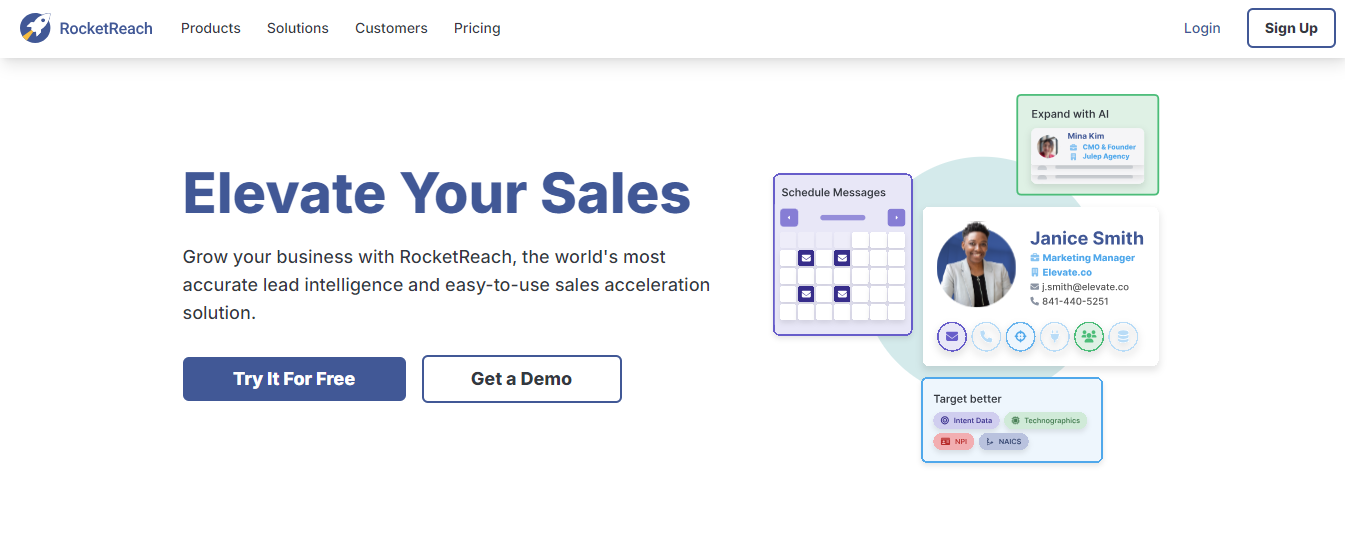Click the RocketReach rocket logo icon

pos(36,28)
